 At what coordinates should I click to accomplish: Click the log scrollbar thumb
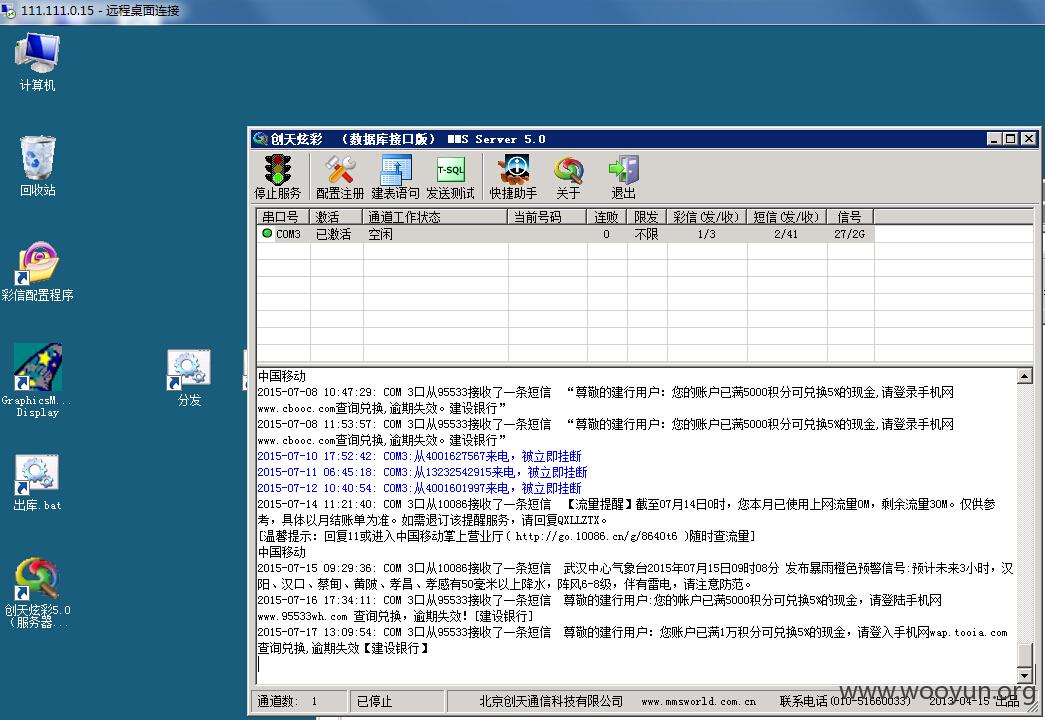pyautogui.click(x=1025, y=653)
